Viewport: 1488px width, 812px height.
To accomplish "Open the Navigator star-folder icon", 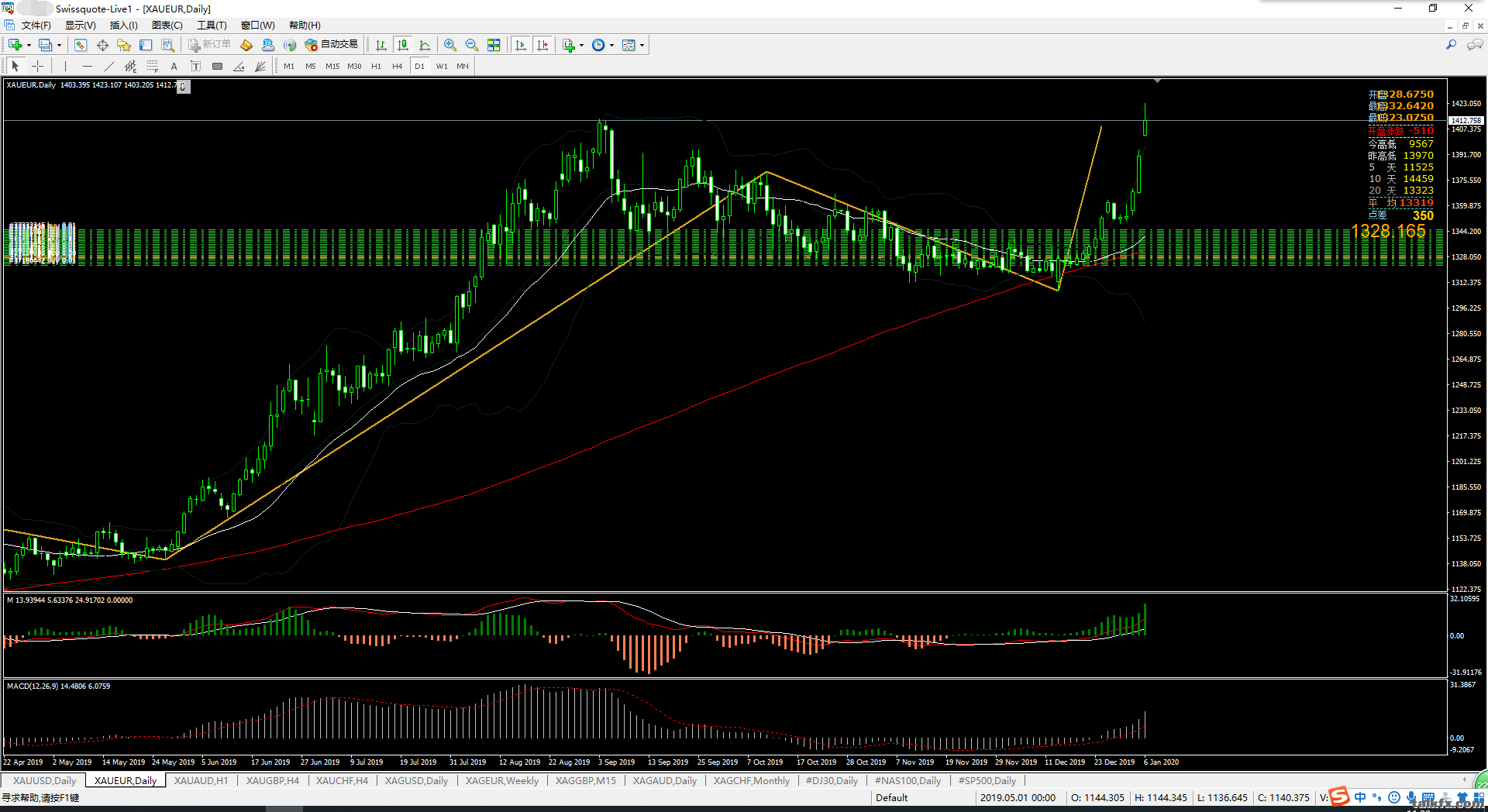I will [x=124, y=45].
